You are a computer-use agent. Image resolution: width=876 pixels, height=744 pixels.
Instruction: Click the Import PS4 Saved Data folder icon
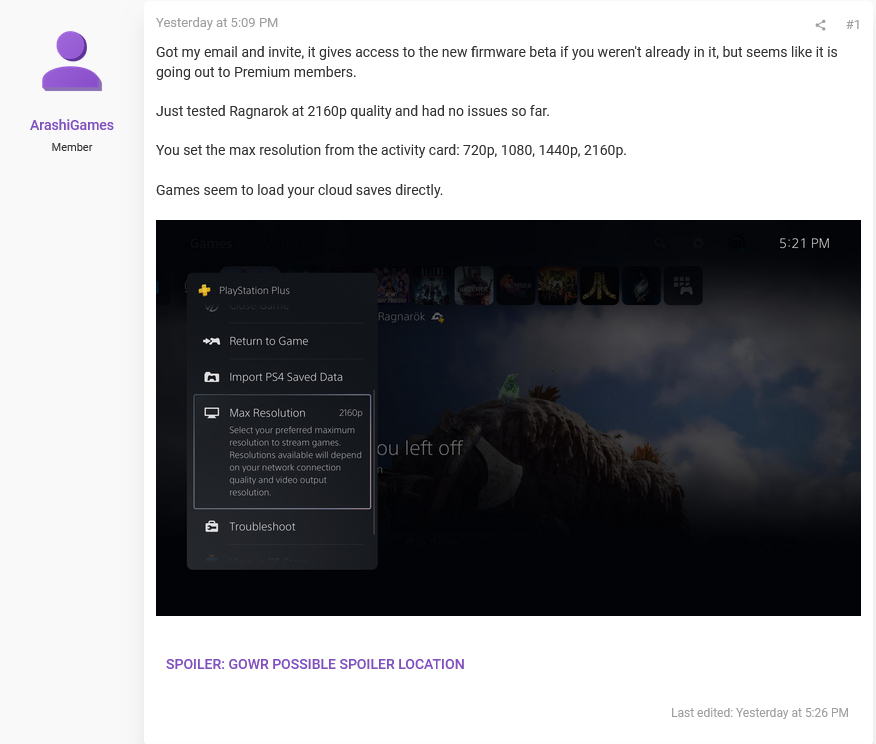pos(211,377)
